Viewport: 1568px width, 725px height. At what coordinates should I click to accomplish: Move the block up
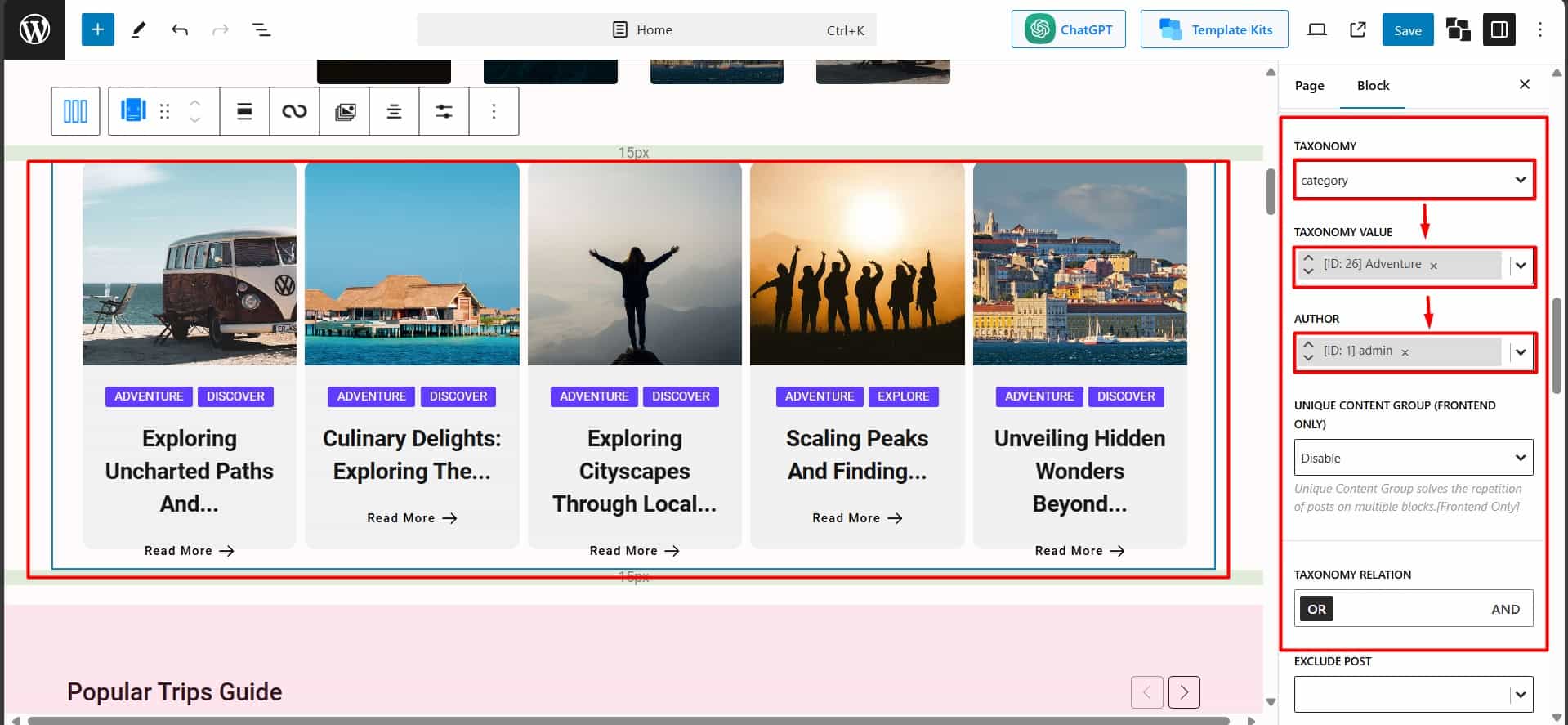tap(194, 103)
